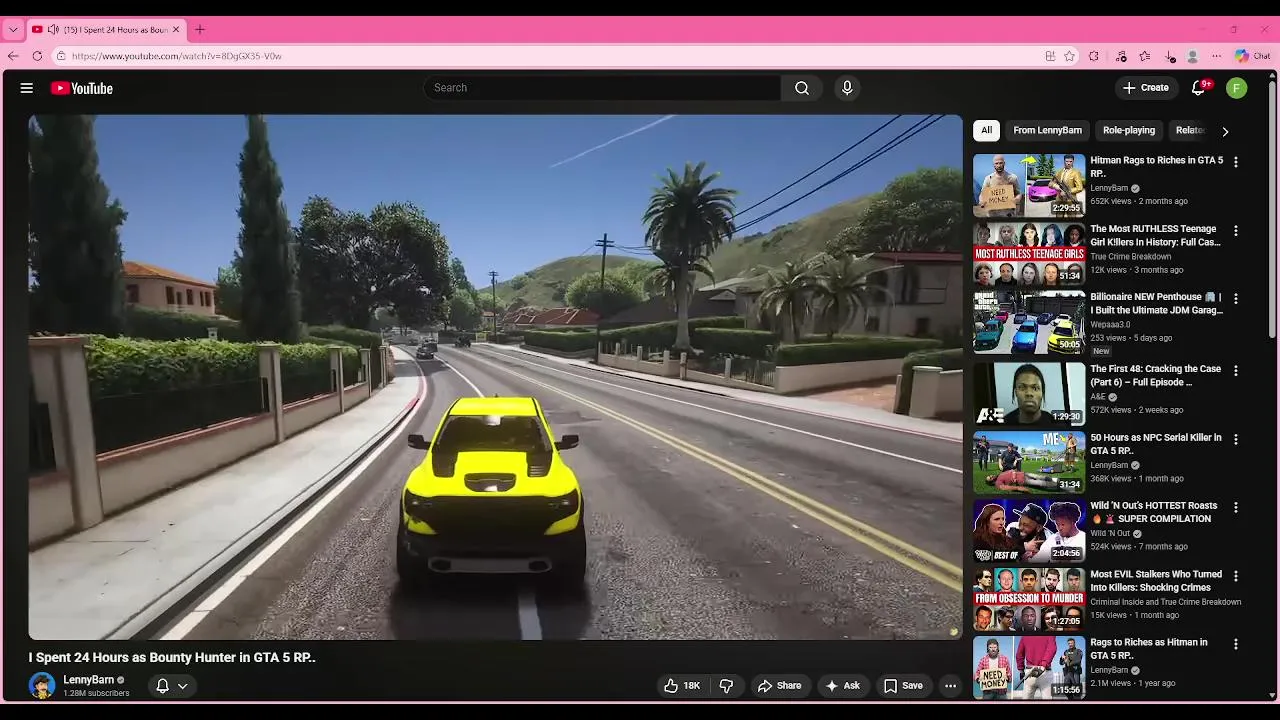Open browser profile icon
Image resolution: width=1280 pixels, height=720 pixels.
[1192, 56]
